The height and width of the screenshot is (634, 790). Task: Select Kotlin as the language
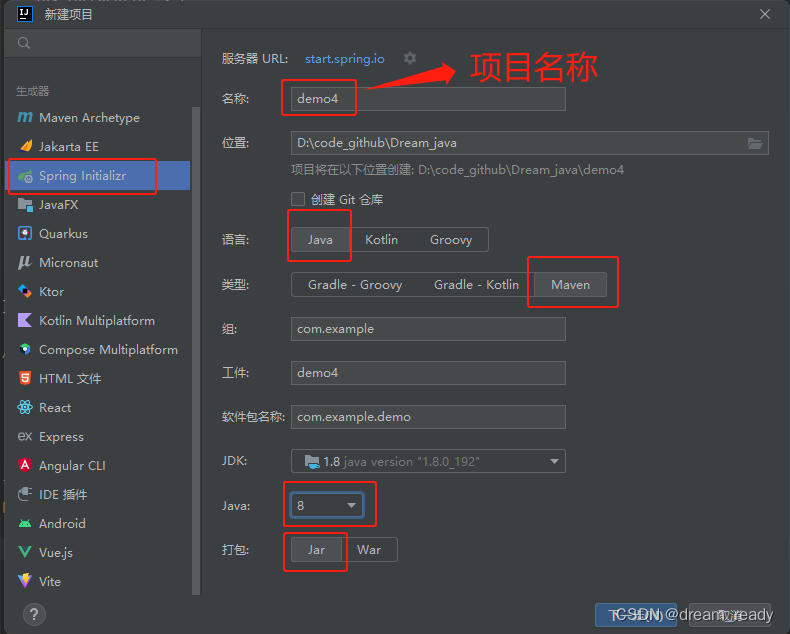(381, 240)
